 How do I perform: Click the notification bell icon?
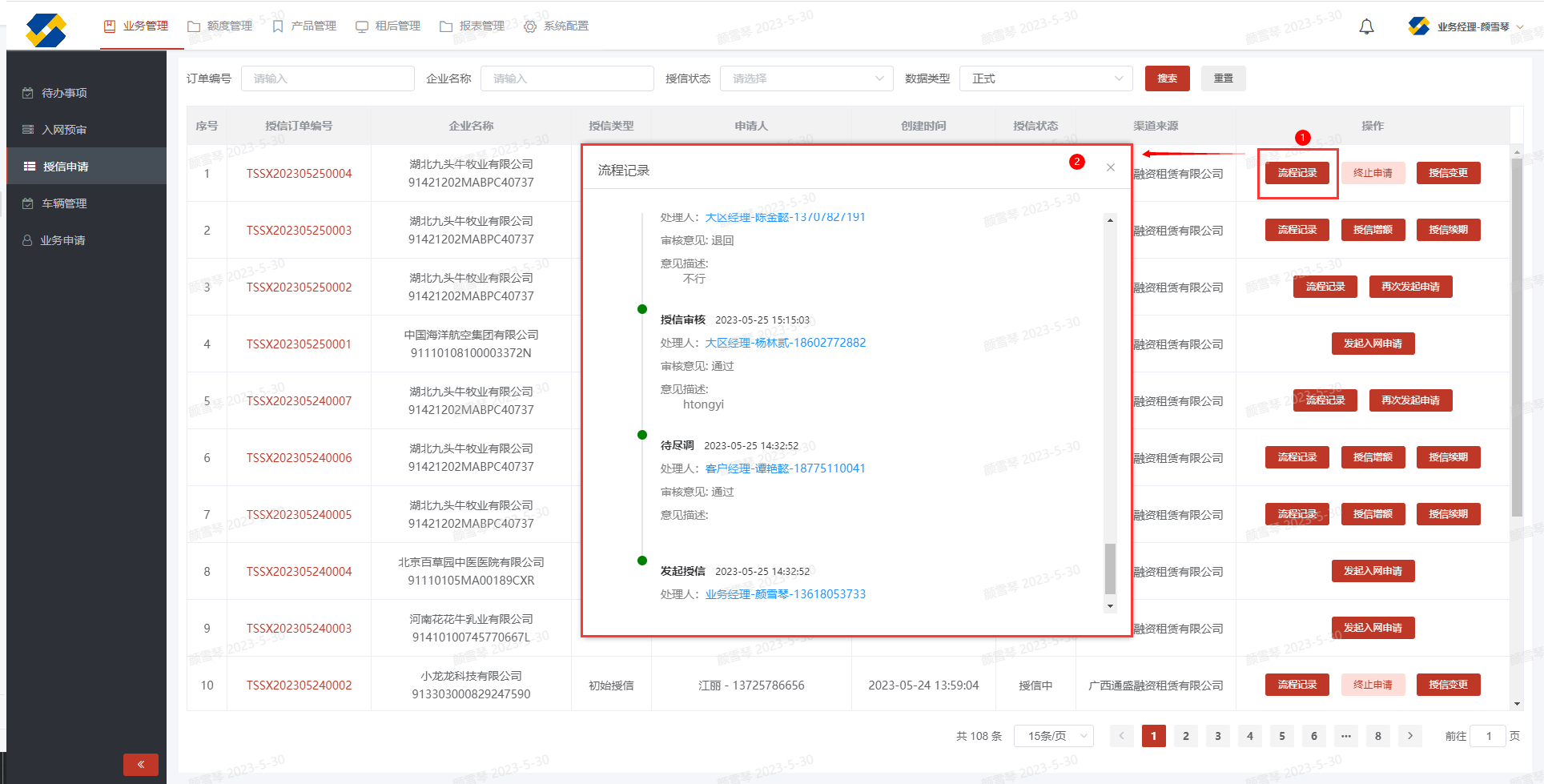[x=1366, y=26]
